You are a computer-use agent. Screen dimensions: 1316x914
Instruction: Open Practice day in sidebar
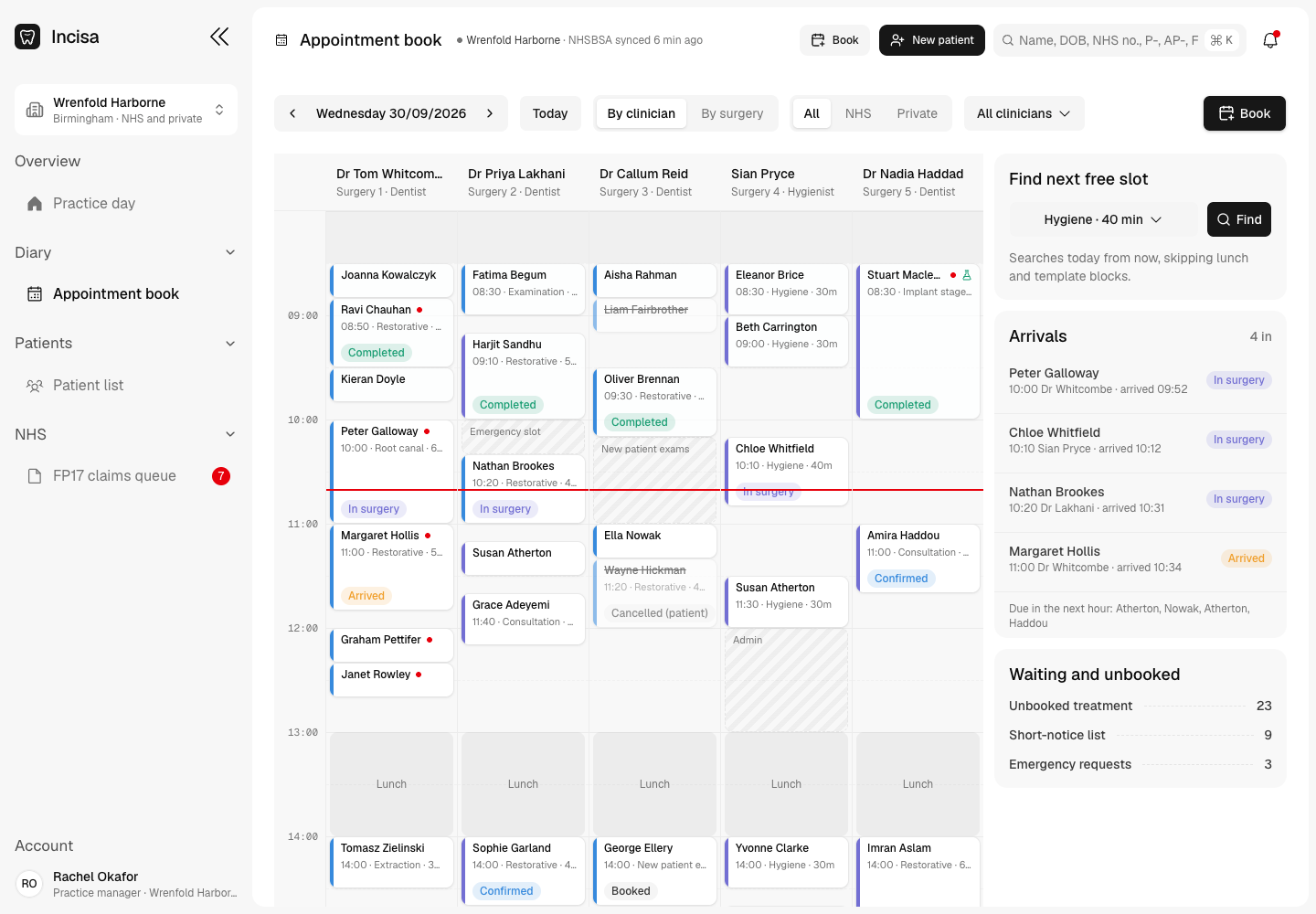pos(126,204)
